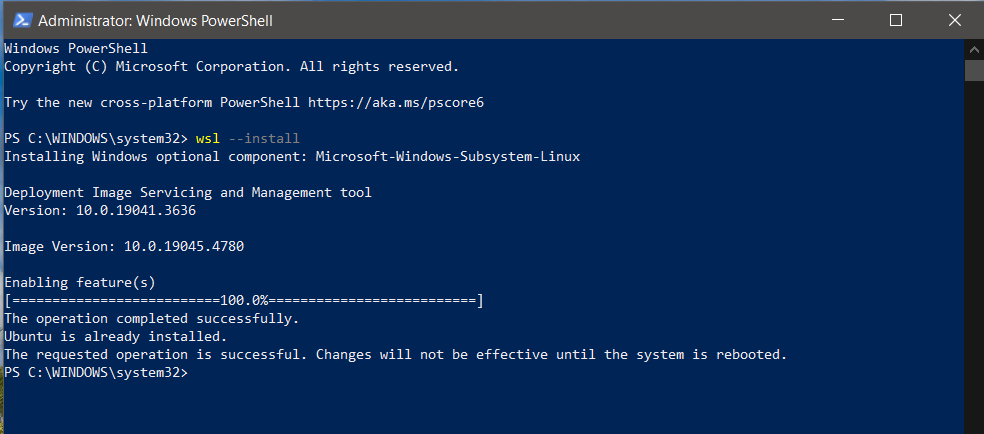984x434 pixels.
Task: Click the scrollbar up arrow
Action: (974, 50)
